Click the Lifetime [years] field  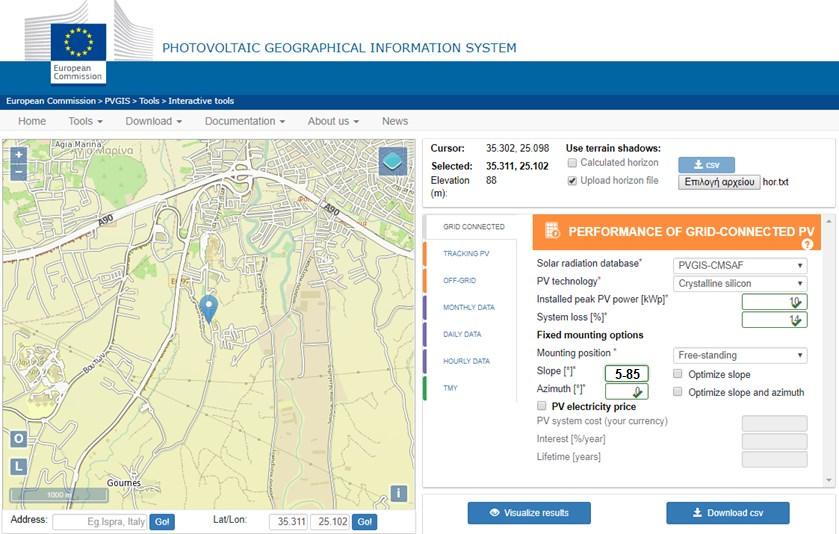(774, 459)
